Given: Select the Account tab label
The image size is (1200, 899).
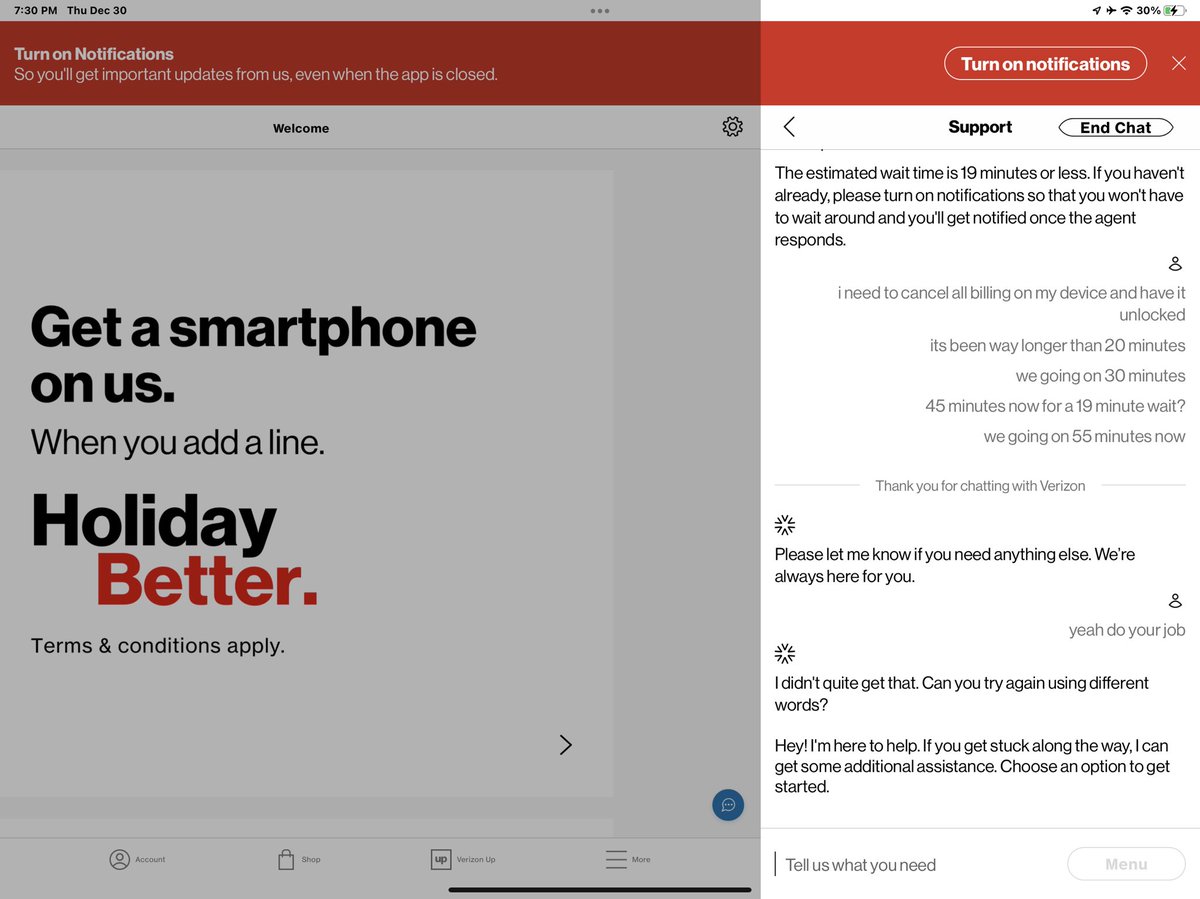Looking at the screenshot, I should coord(150,860).
